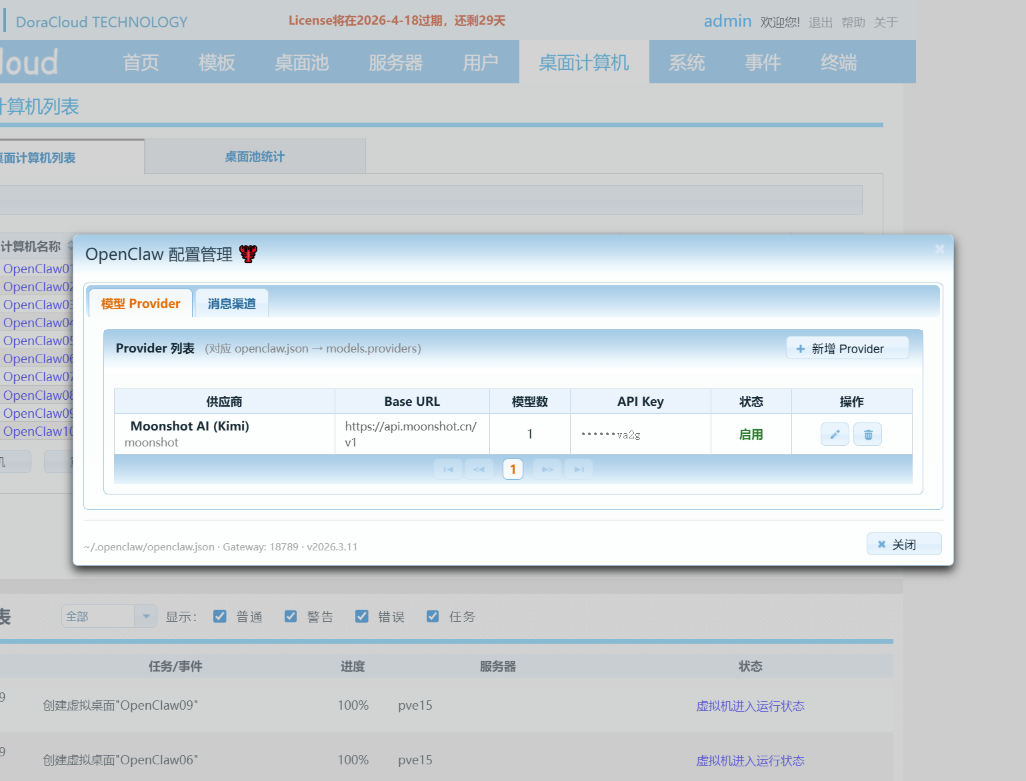Go to previous page in the pager
Viewport: 1026px width, 781px height.
[x=479, y=469]
